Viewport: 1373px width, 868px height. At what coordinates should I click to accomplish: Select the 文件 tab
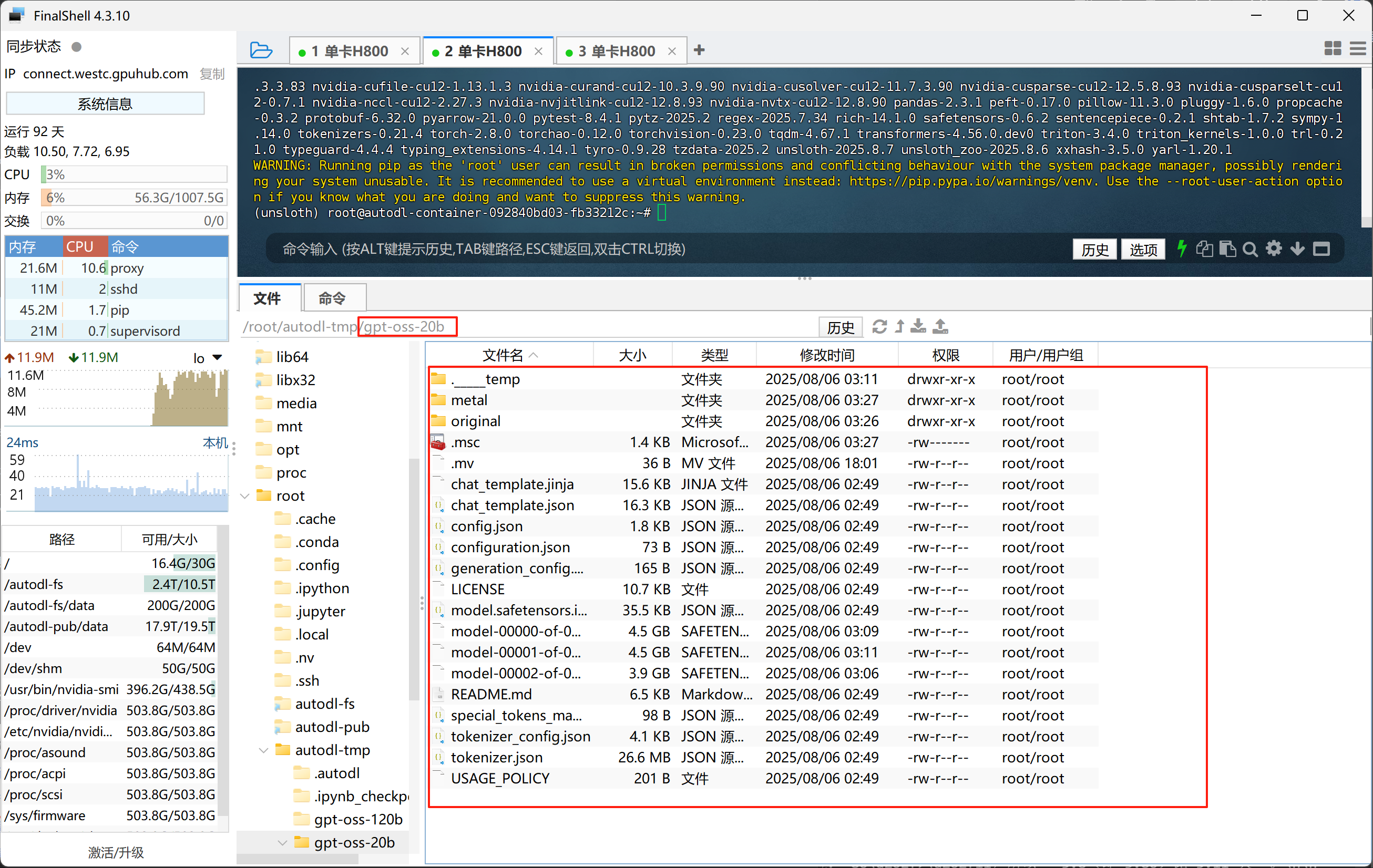[267, 298]
